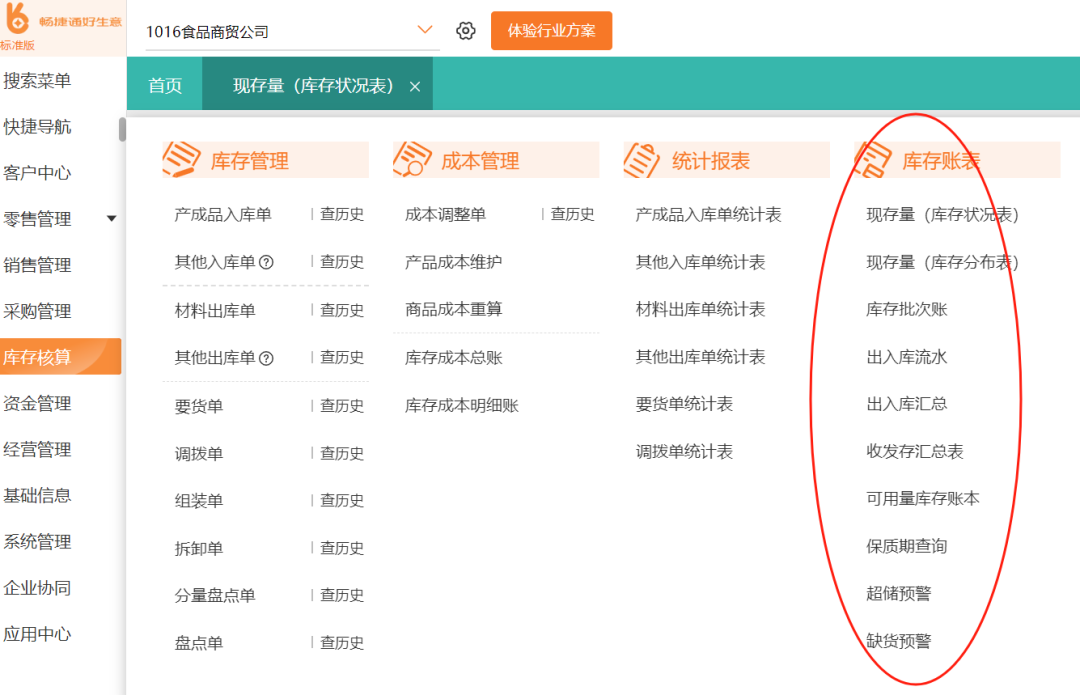This screenshot has height=695, width=1080.
Task: Open 应用中心 in sidebar
Action: [37, 634]
